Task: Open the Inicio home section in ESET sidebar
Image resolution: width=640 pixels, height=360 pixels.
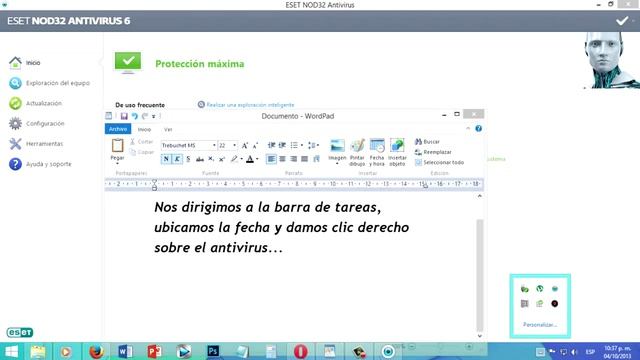Action: 25,63
